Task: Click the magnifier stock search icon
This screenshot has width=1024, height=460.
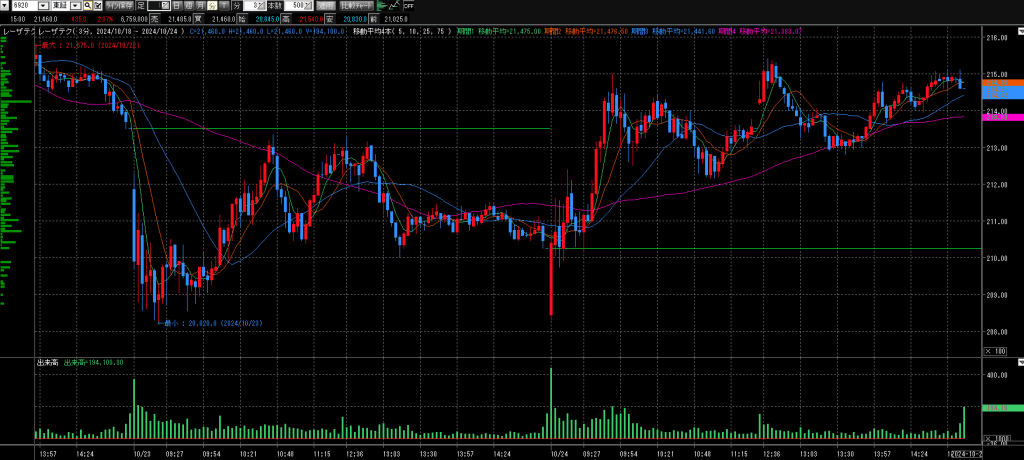Action: [87, 6]
